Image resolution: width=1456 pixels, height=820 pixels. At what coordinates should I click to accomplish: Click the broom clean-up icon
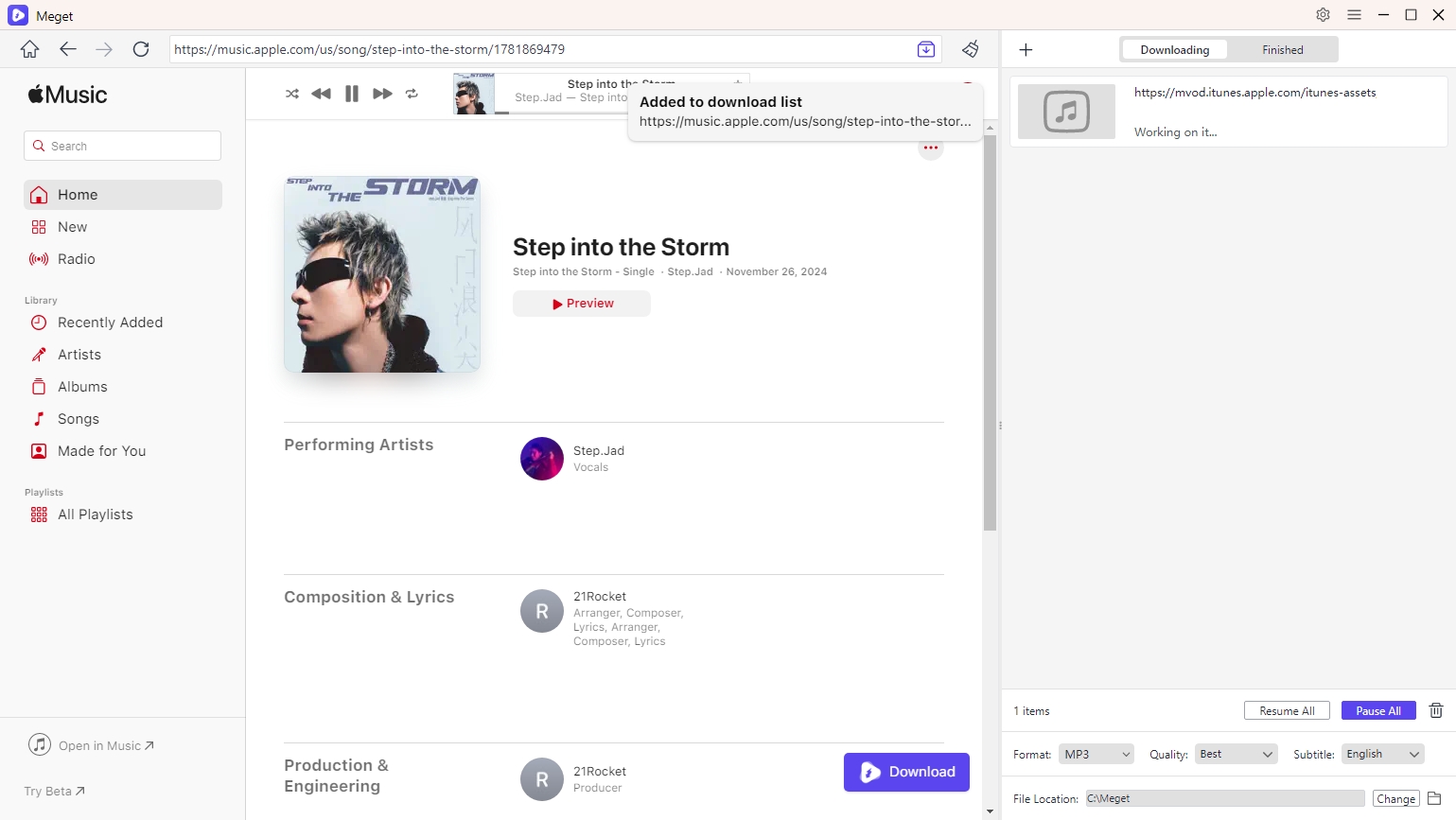pyautogui.click(x=971, y=49)
